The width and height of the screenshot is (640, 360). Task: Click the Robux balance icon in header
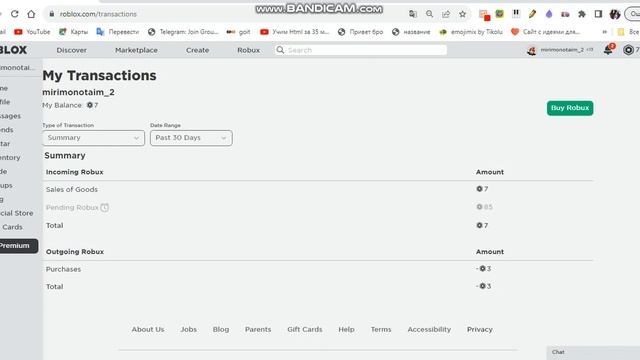pyautogui.click(x=629, y=50)
